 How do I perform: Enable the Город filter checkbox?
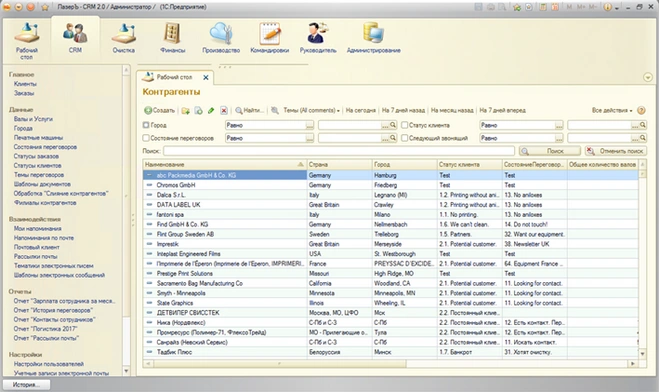(146, 125)
